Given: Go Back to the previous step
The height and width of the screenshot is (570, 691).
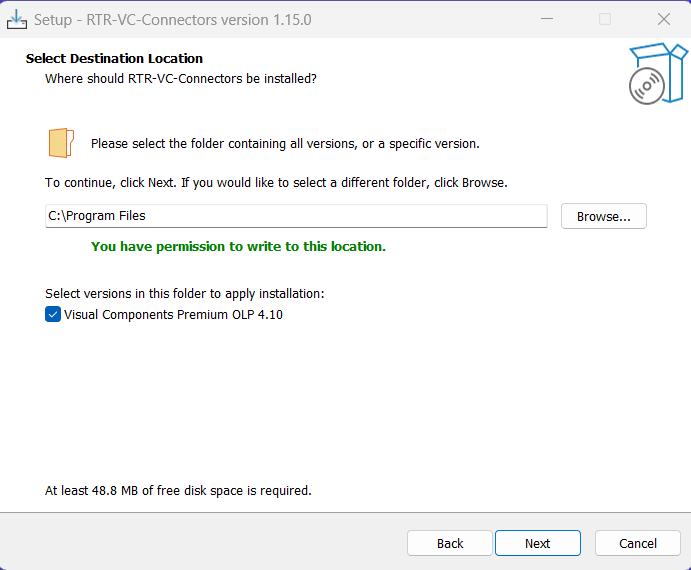Looking at the screenshot, I should (450, 543).
